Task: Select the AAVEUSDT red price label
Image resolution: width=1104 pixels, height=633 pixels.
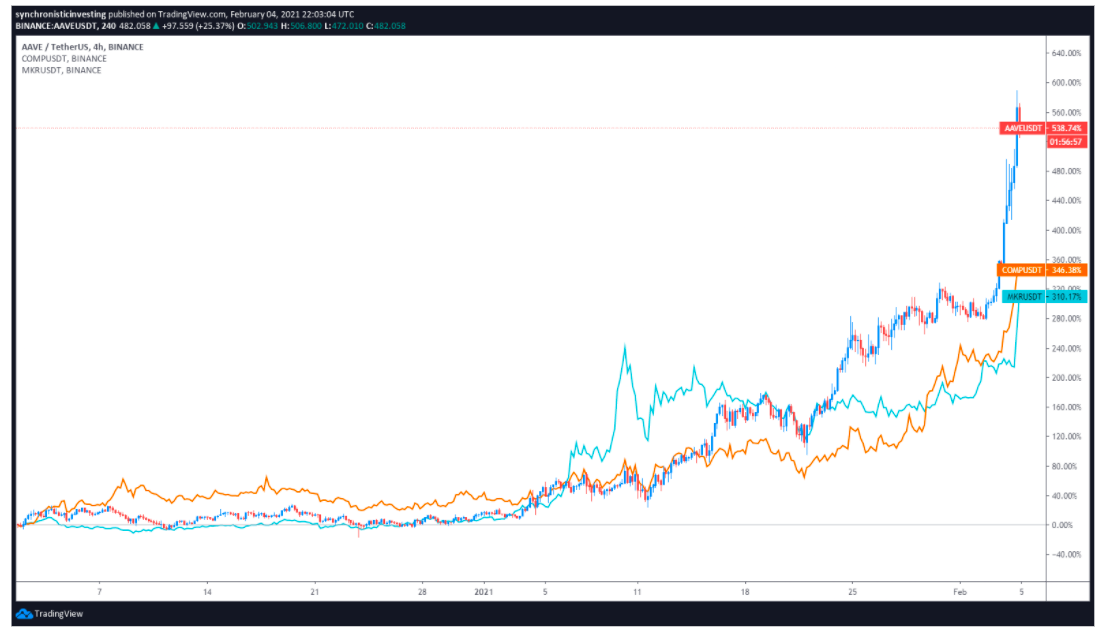Action: 1023,128
